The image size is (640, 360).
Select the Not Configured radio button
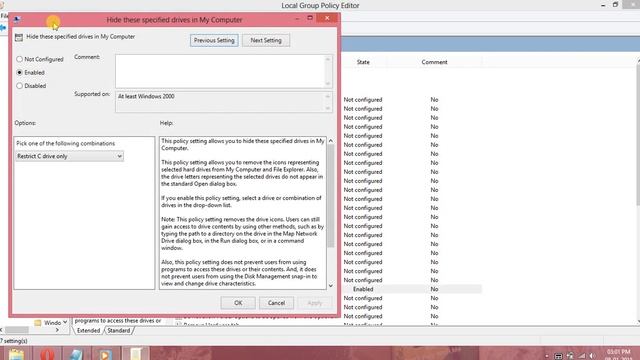(x=19, y=59)
